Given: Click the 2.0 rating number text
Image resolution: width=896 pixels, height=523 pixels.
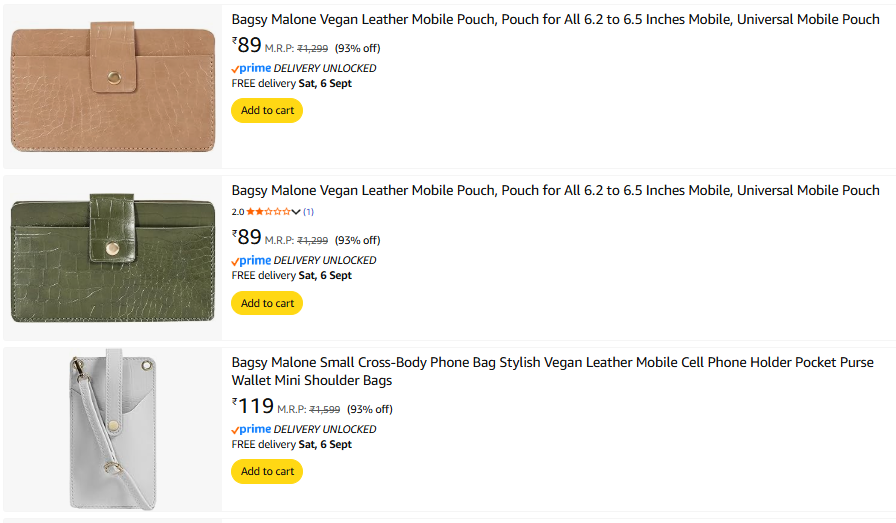Looking at the screenshot, I should pyautogui.click(x=238, y=211).
